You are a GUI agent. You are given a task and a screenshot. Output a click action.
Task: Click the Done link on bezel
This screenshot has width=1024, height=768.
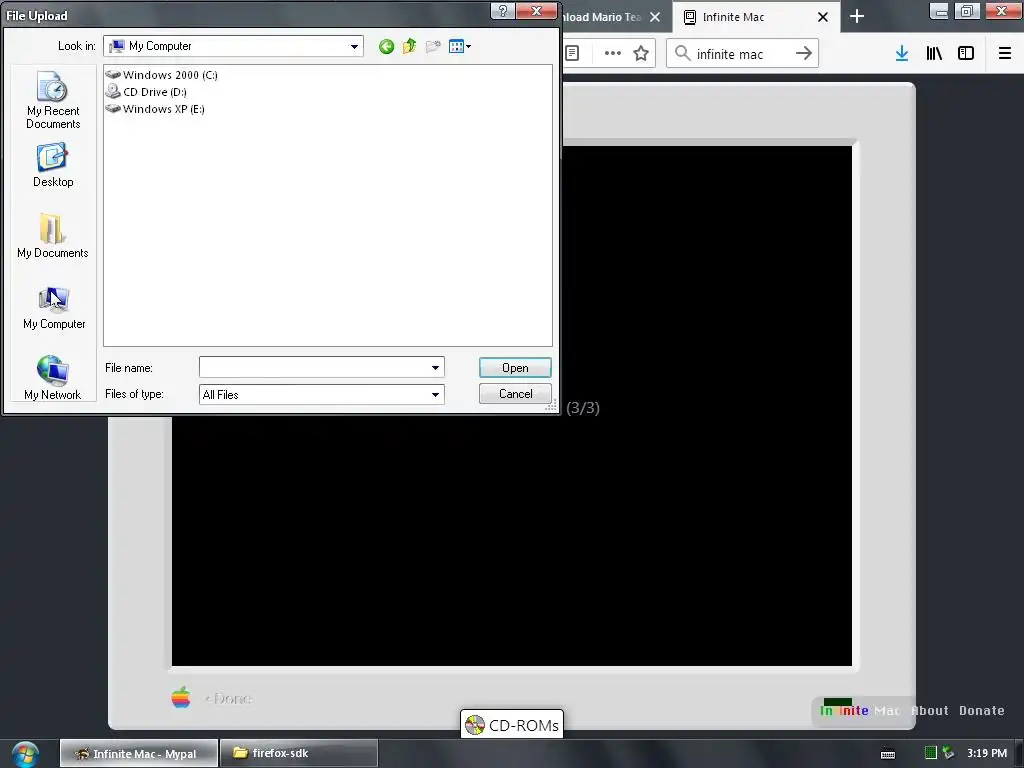coord(229,699)
